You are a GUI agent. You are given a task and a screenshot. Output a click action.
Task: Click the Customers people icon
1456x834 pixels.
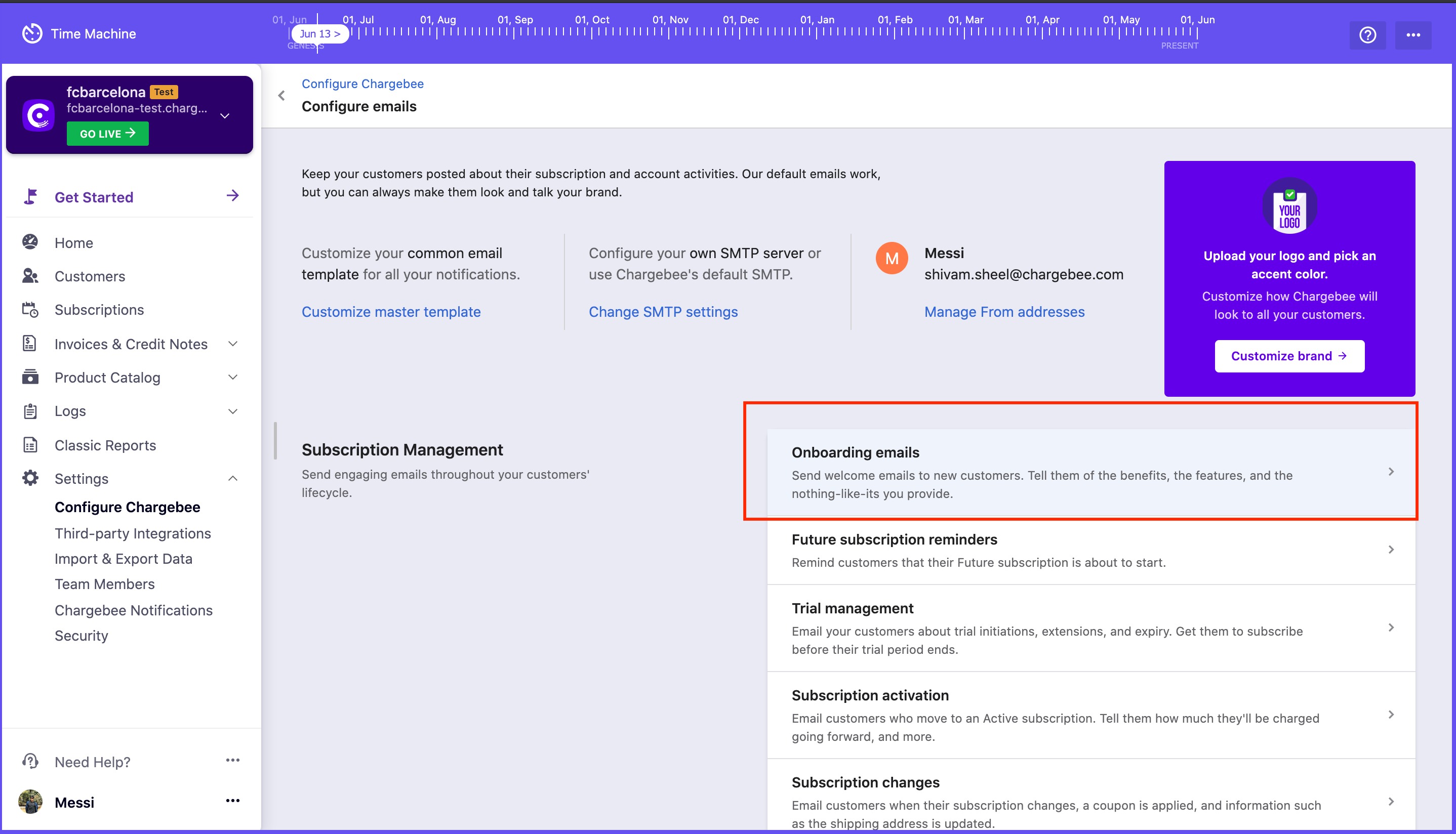point(30,276)
